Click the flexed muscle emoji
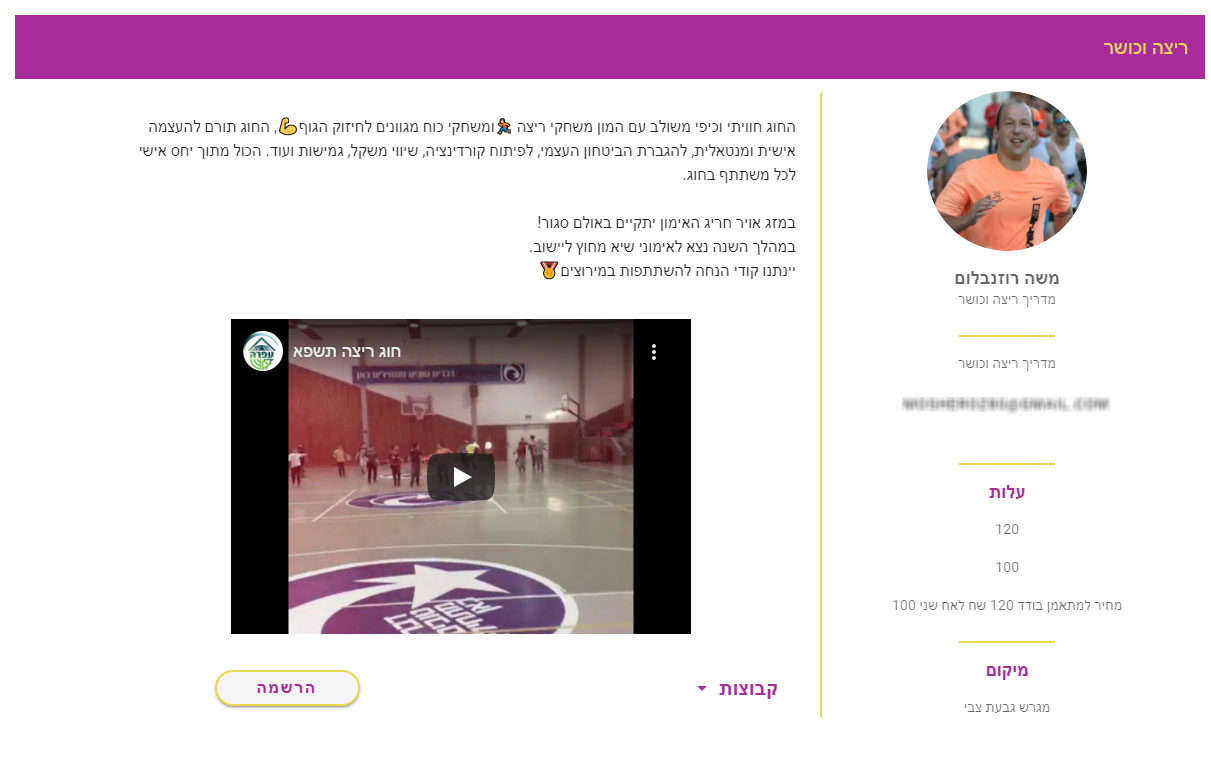Image resolution: width=1211 pixels, height=769 pixels. tap(287, 127)
